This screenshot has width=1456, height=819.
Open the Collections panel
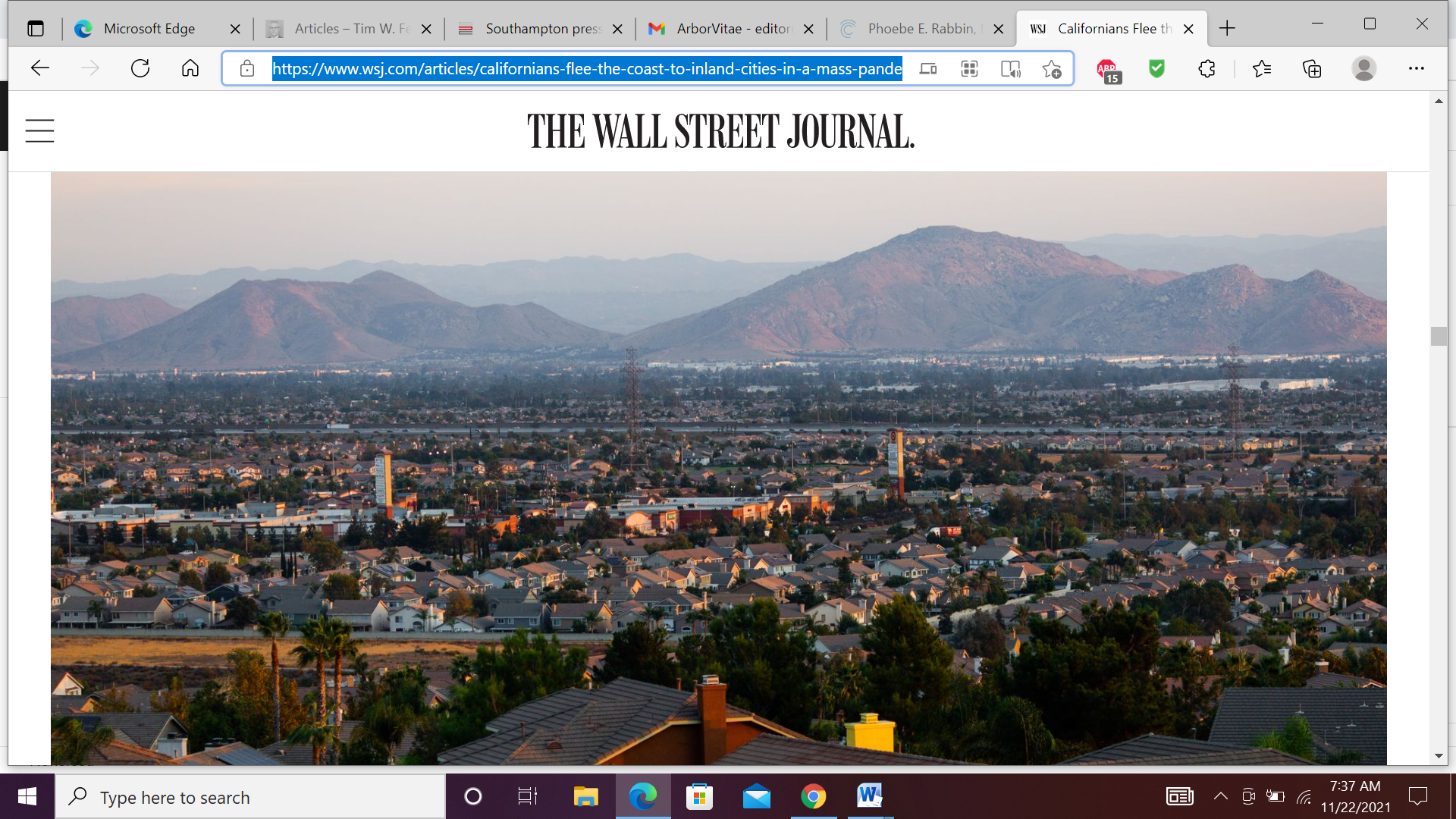click(x=1312, y=69)
